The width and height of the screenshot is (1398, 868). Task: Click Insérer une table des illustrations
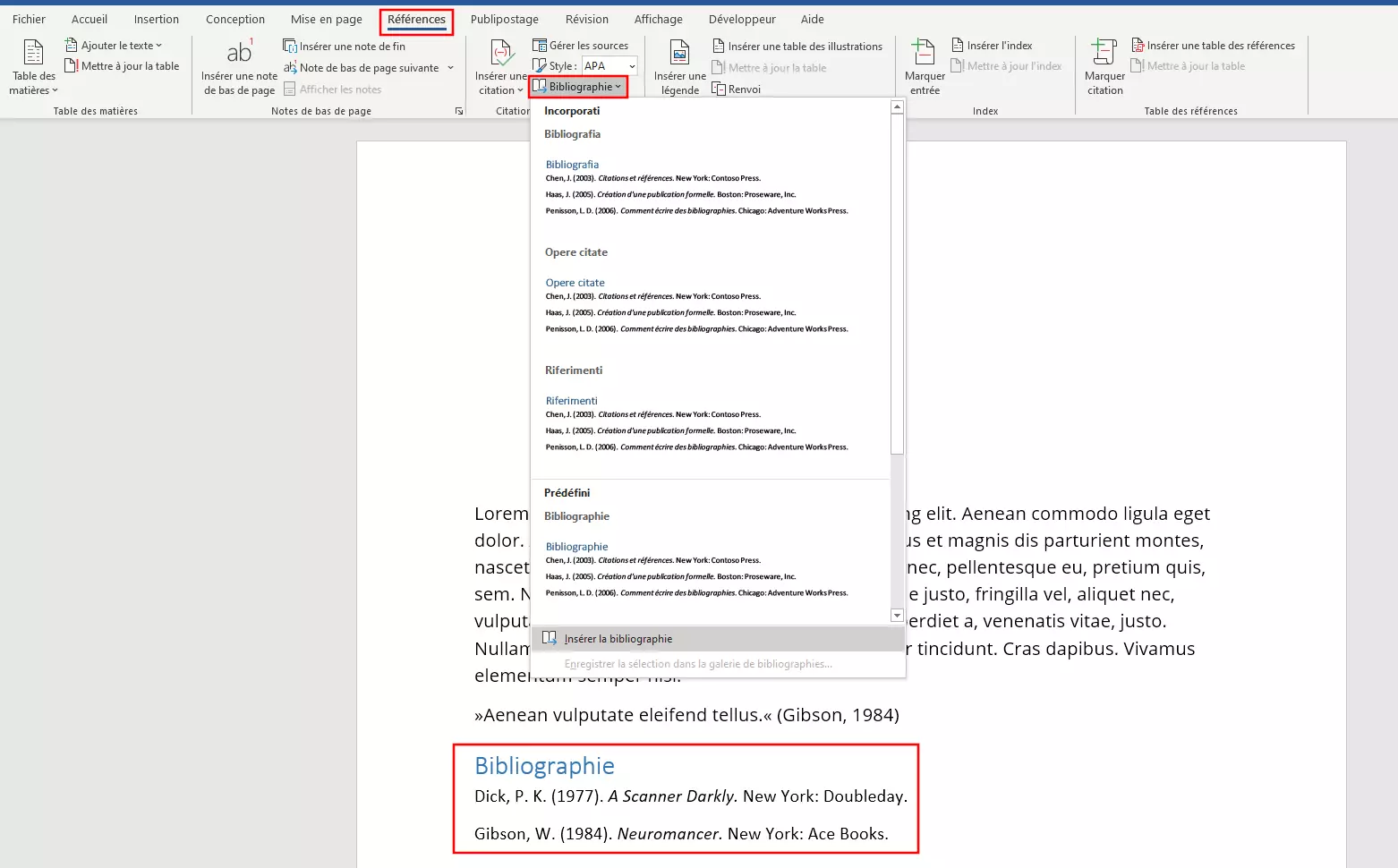pos(797,47)
